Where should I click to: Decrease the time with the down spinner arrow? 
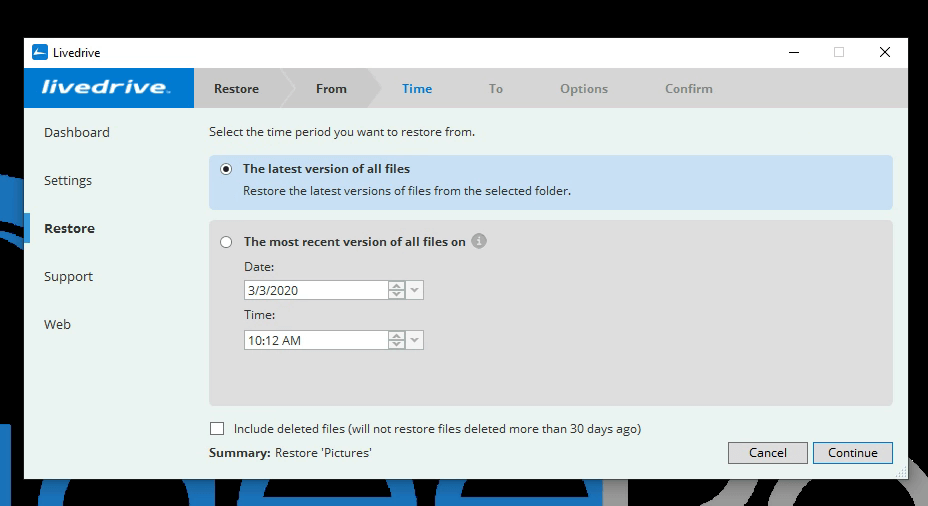tap(397, 345)
